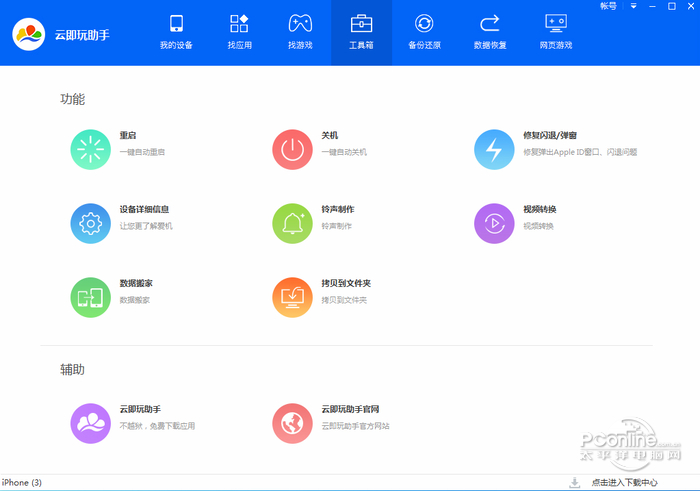The image size is (700, 491).
Task: Click the iPhone (3) status bar entry
Action: (21, 483)
